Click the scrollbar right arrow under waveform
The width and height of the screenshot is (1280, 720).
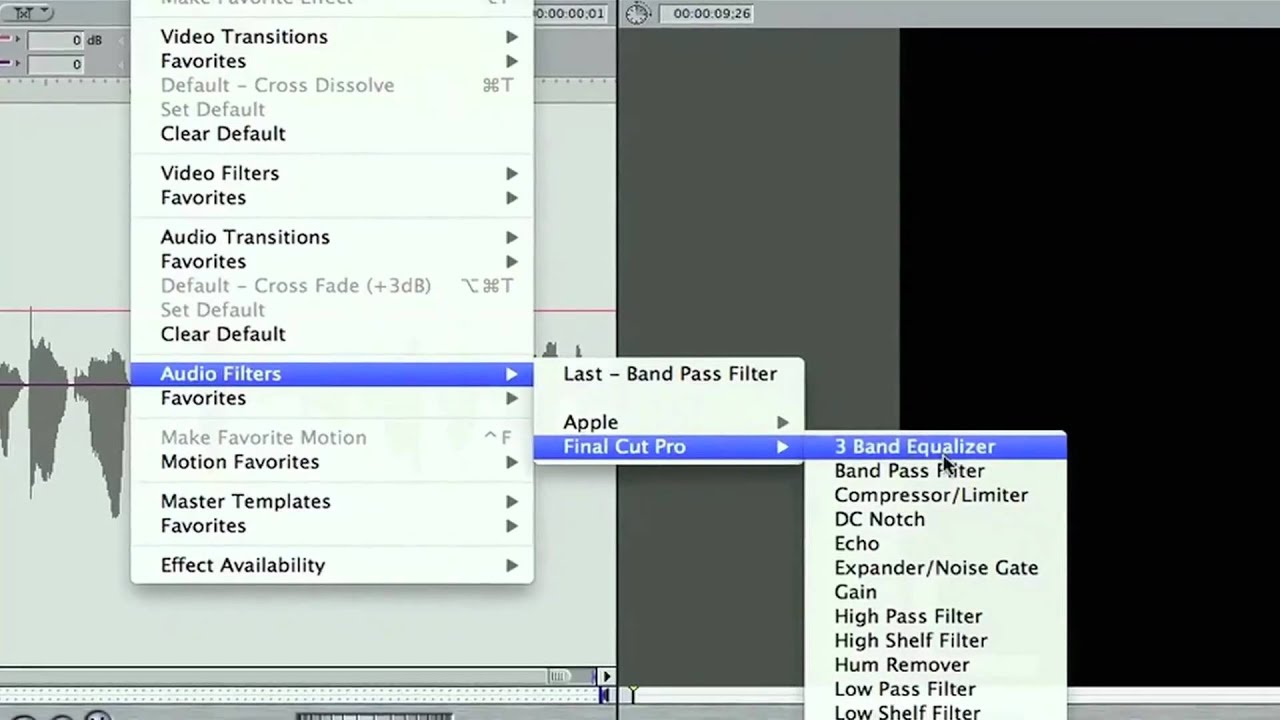(606, 677)
